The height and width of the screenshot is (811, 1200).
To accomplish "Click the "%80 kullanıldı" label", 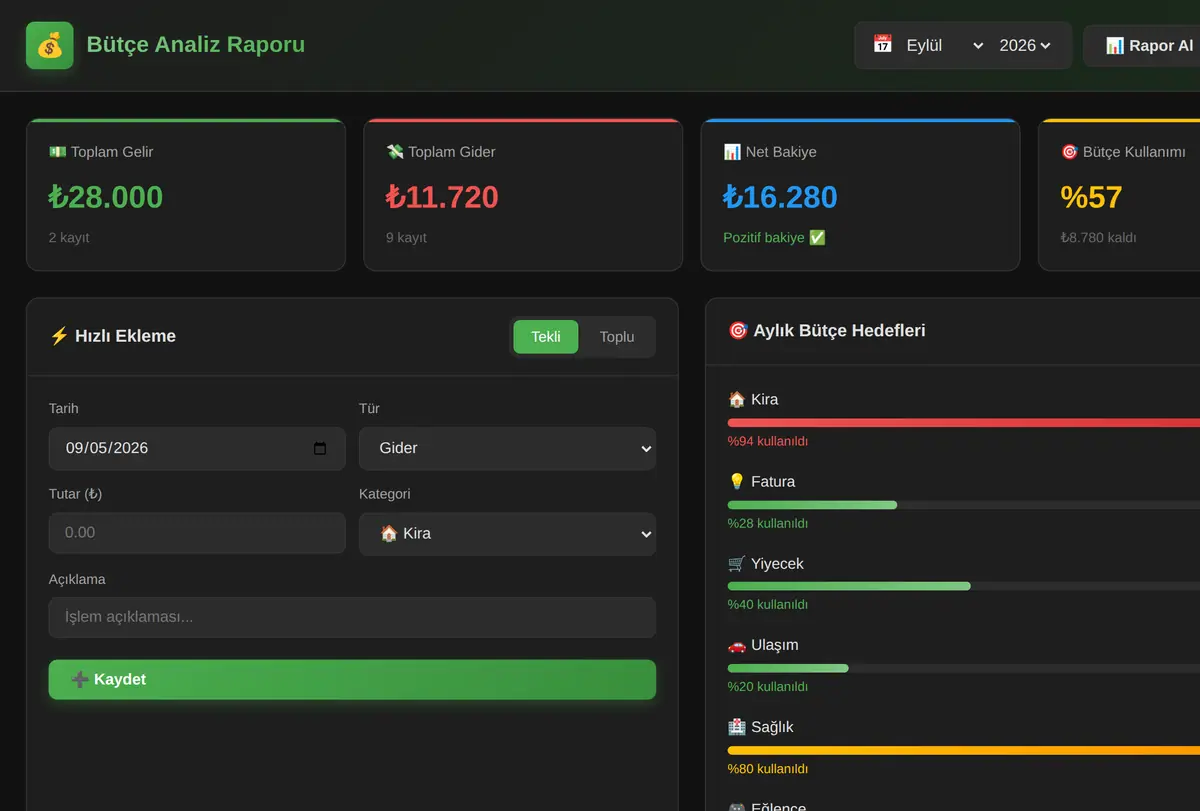I will pyautogui.click(x=768, y=769).
